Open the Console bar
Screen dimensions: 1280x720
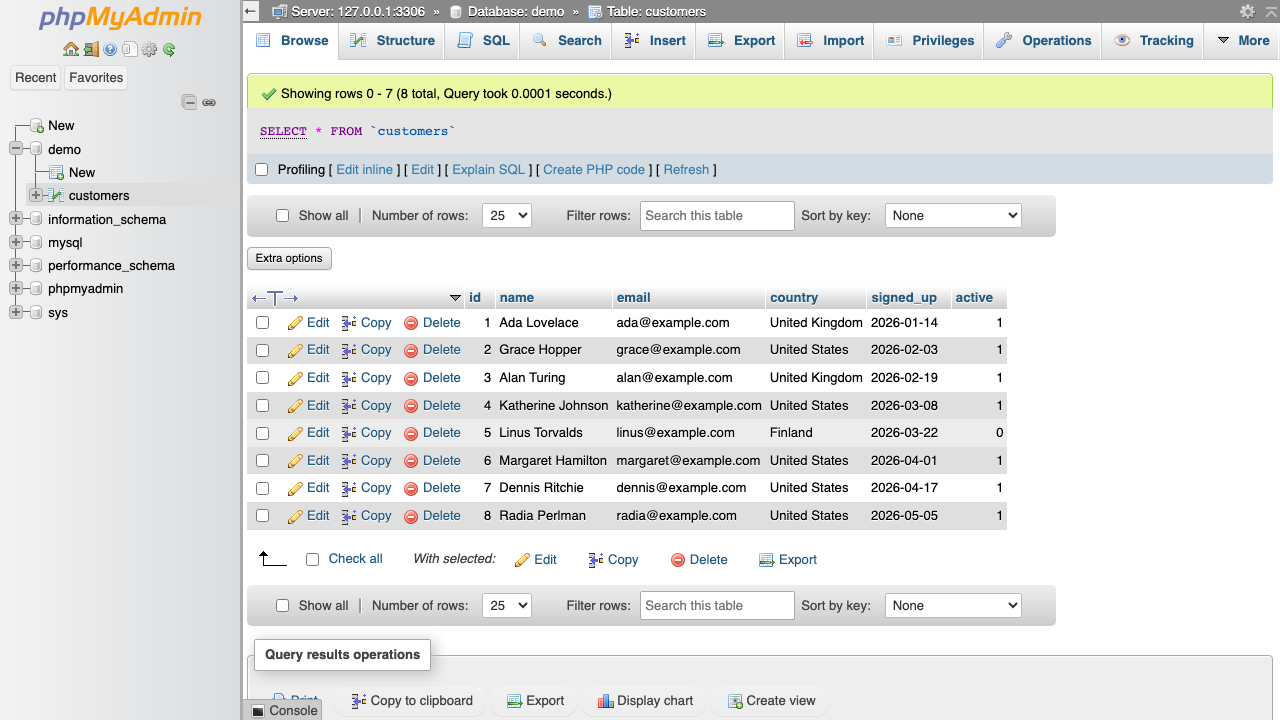click(284, 710)
